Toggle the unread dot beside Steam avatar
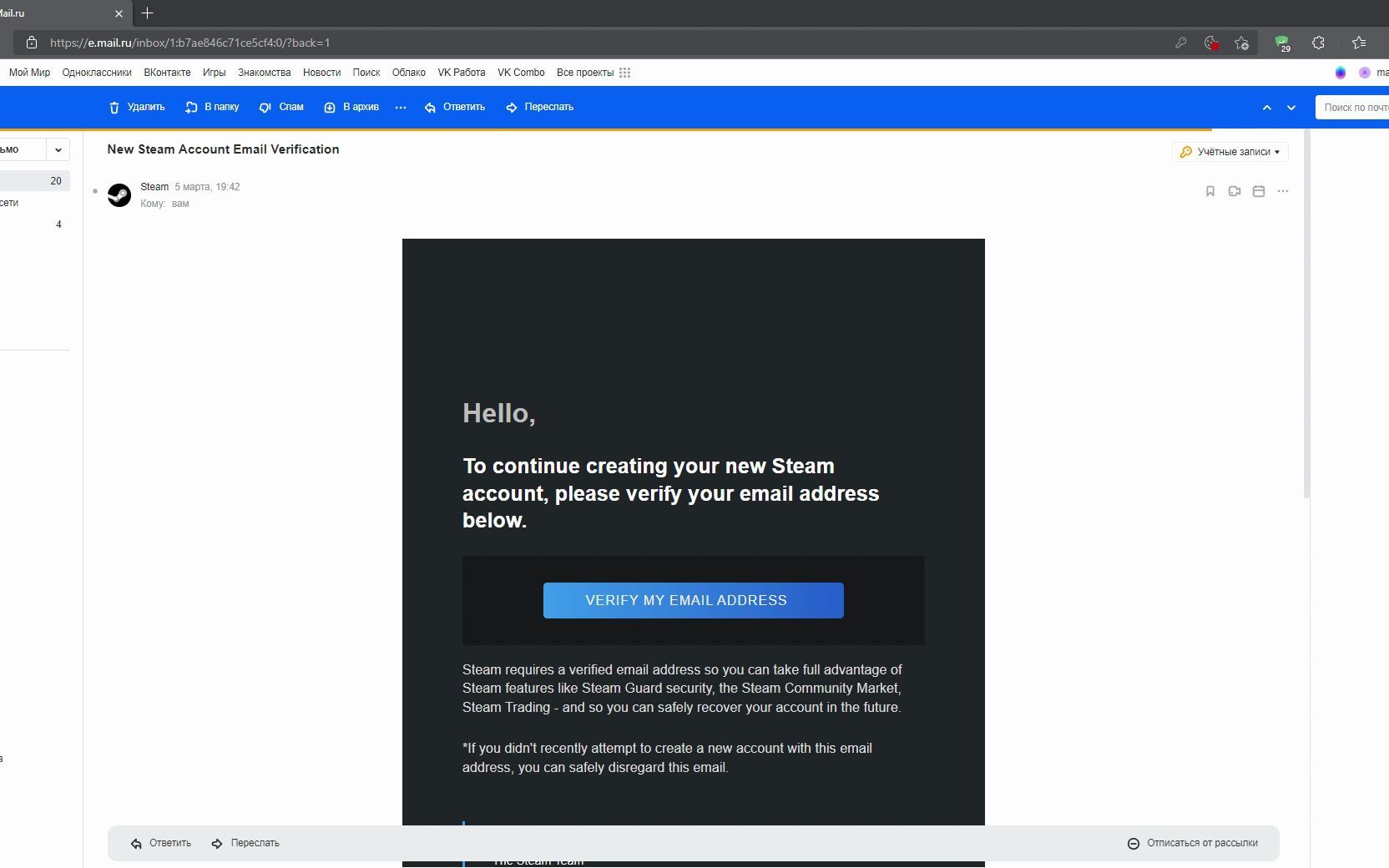Screen dimensions: 1389x868 coord(95,191)
